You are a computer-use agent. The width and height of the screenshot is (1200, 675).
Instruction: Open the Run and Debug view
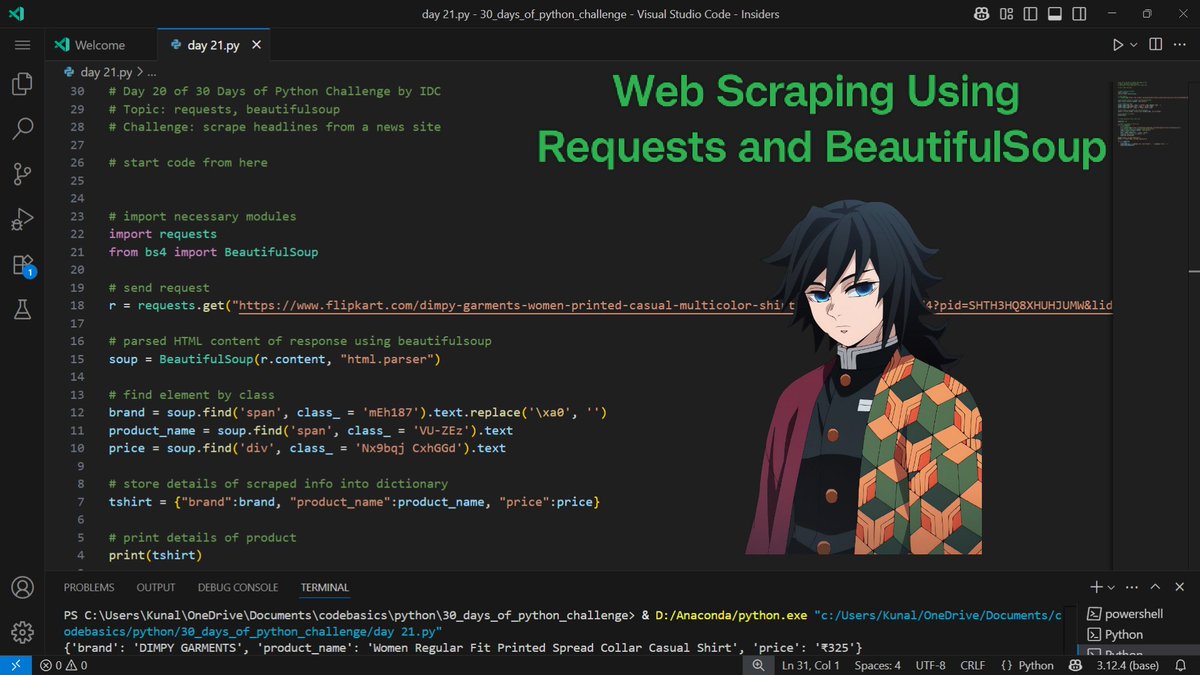tap(22, 219)
